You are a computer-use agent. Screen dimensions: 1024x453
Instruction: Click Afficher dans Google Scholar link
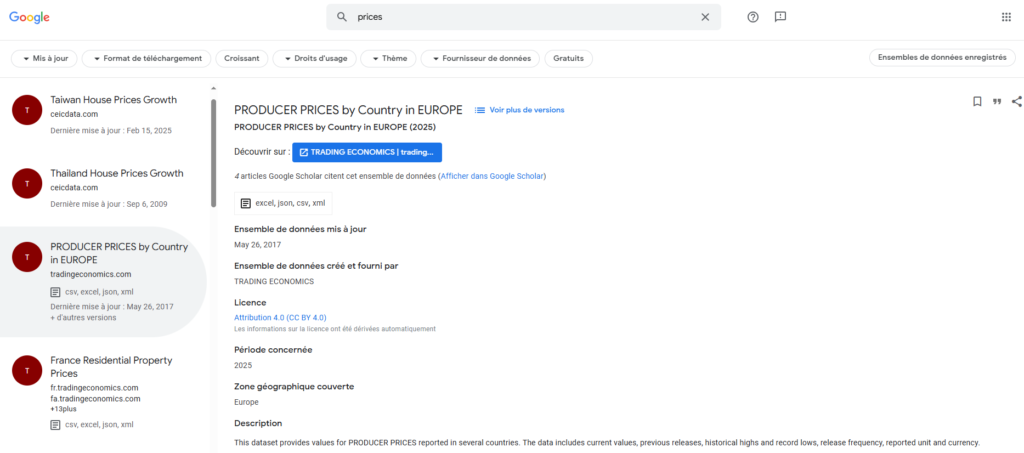click(x=492, y=176)
